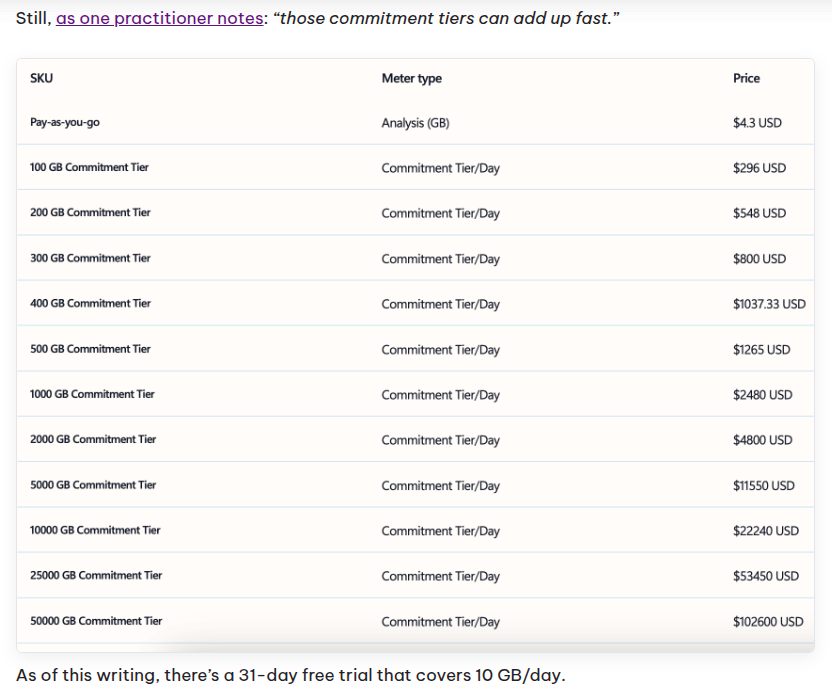Click the '$11550 USD' price cell
832x691 pixels.
pos(764,485)
